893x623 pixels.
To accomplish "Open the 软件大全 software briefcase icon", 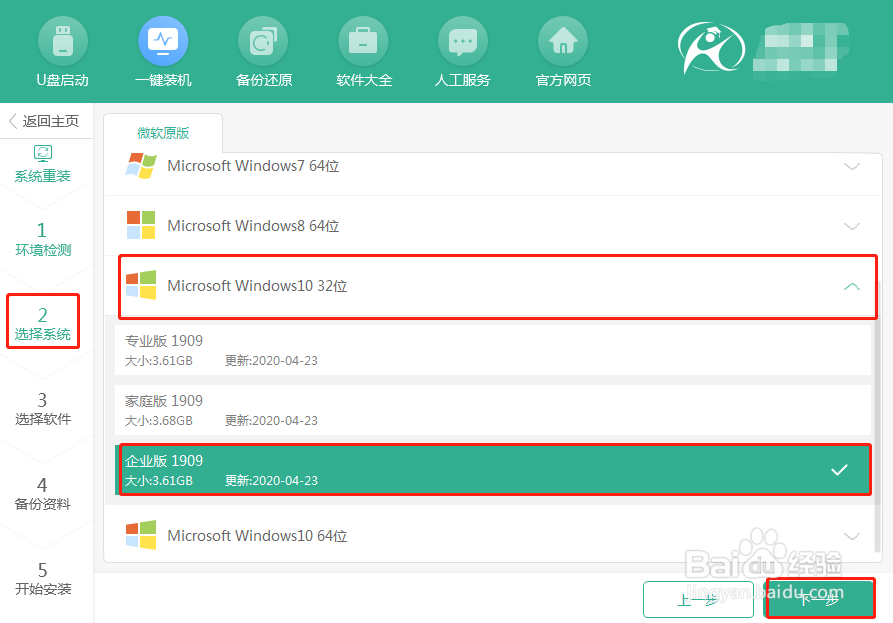I will click(363, 42).
